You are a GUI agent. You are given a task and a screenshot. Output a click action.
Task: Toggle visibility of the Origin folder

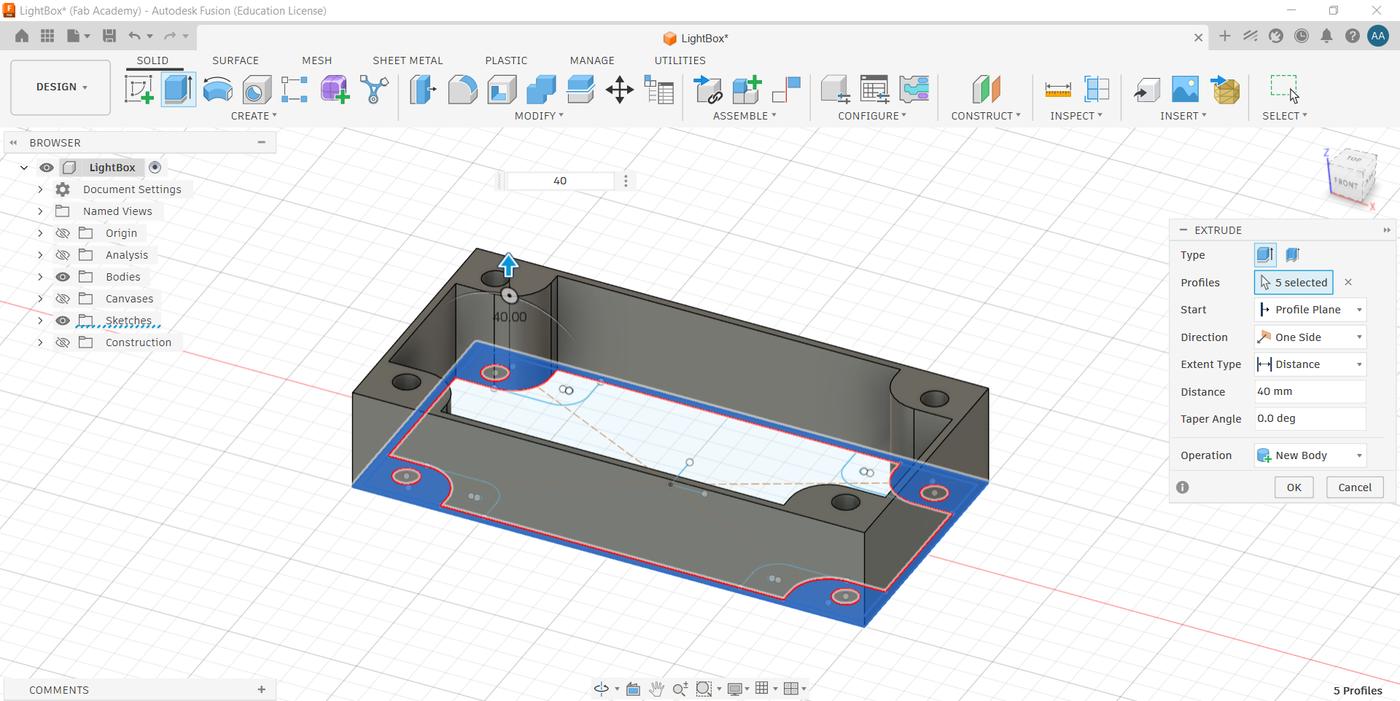(x=62, y=233)
